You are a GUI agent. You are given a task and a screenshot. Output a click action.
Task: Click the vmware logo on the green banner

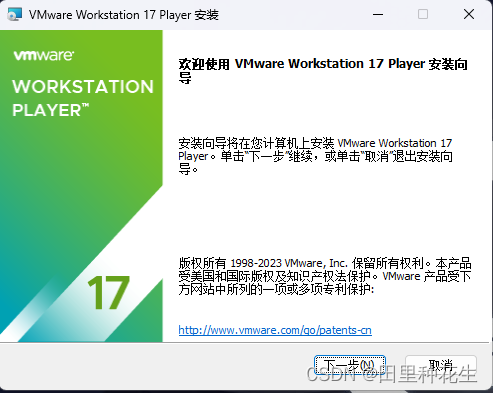[x=44, y=55]
